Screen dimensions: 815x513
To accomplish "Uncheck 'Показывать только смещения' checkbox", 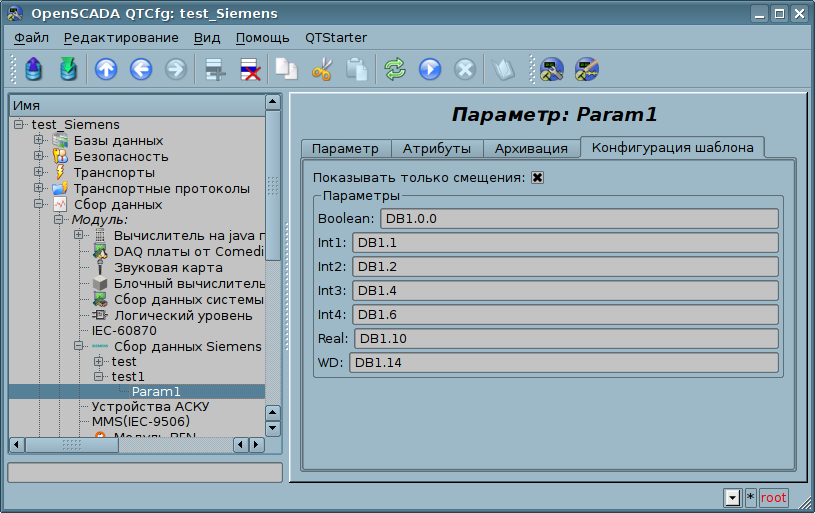I will point(537,177).
